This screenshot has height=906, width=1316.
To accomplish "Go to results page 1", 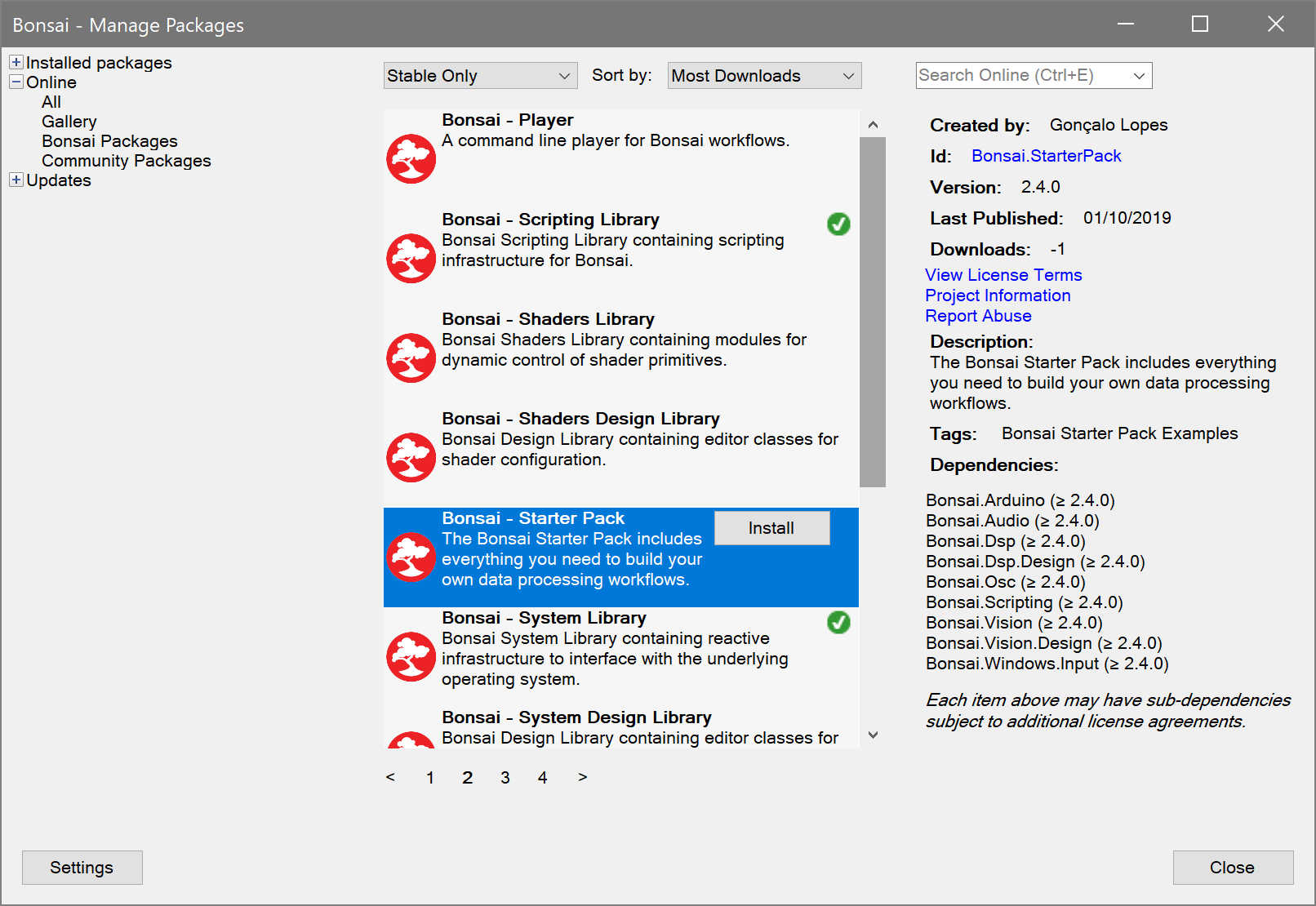I will (430, 778).
